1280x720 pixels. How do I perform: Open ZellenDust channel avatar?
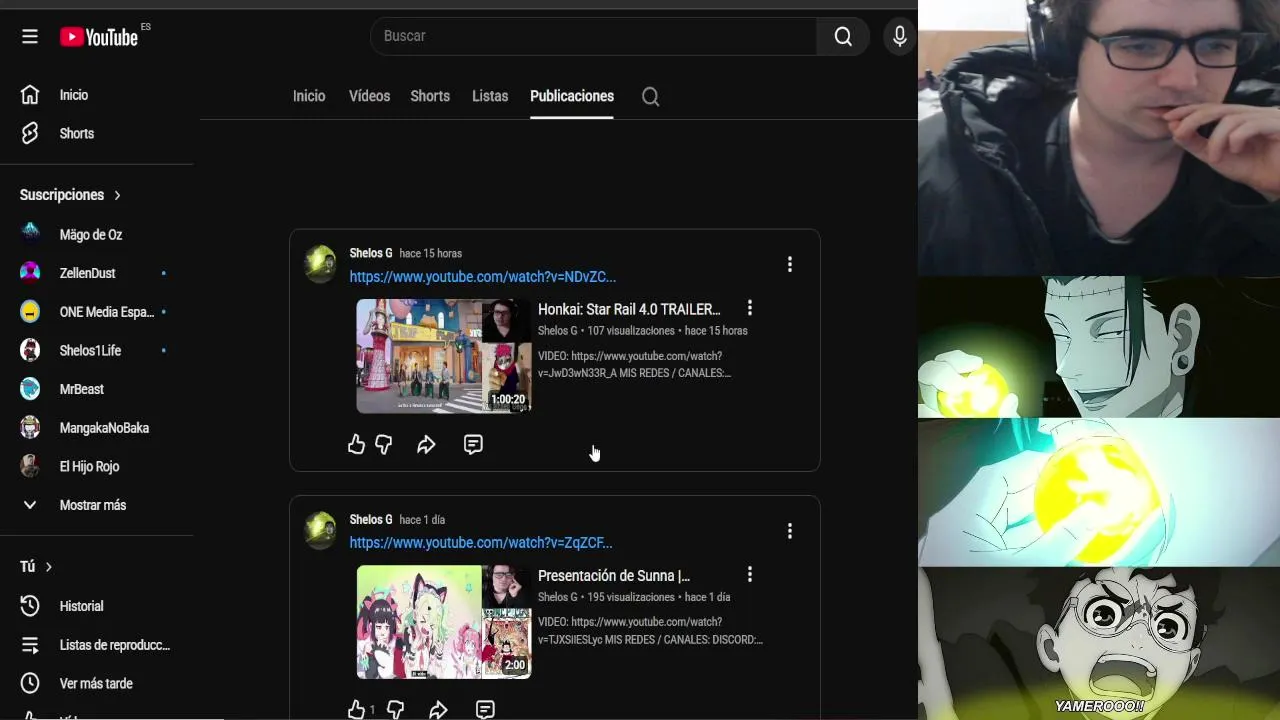[30, 273]
